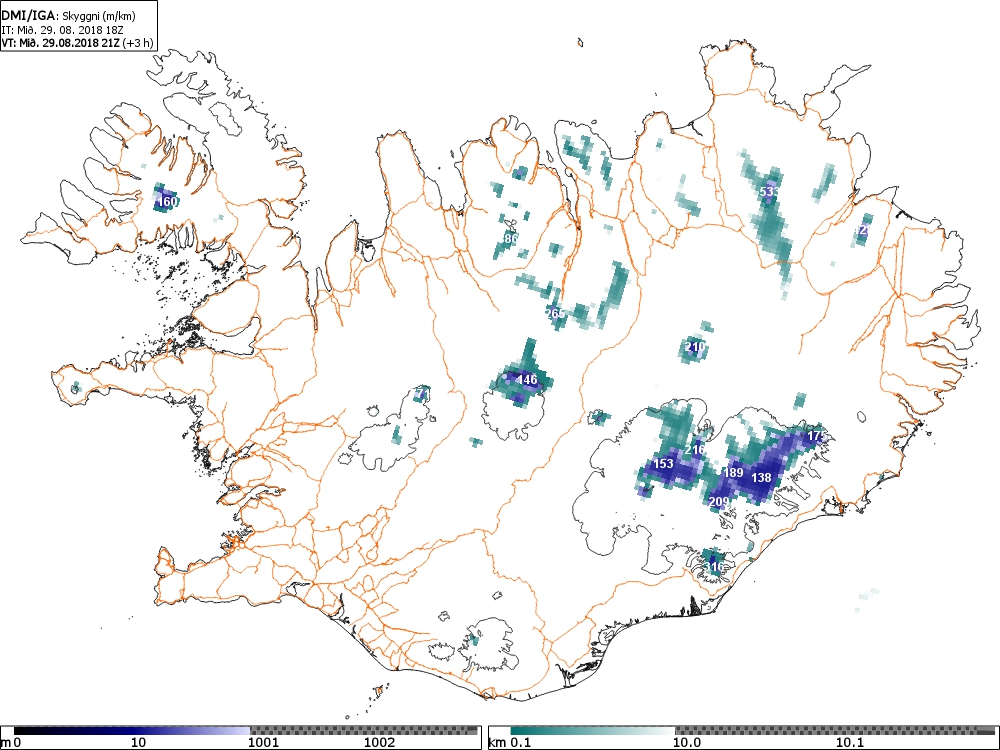Click the 'IT: Mið. 29. 08. 2018 18Z' line

[x=61, y=30]
